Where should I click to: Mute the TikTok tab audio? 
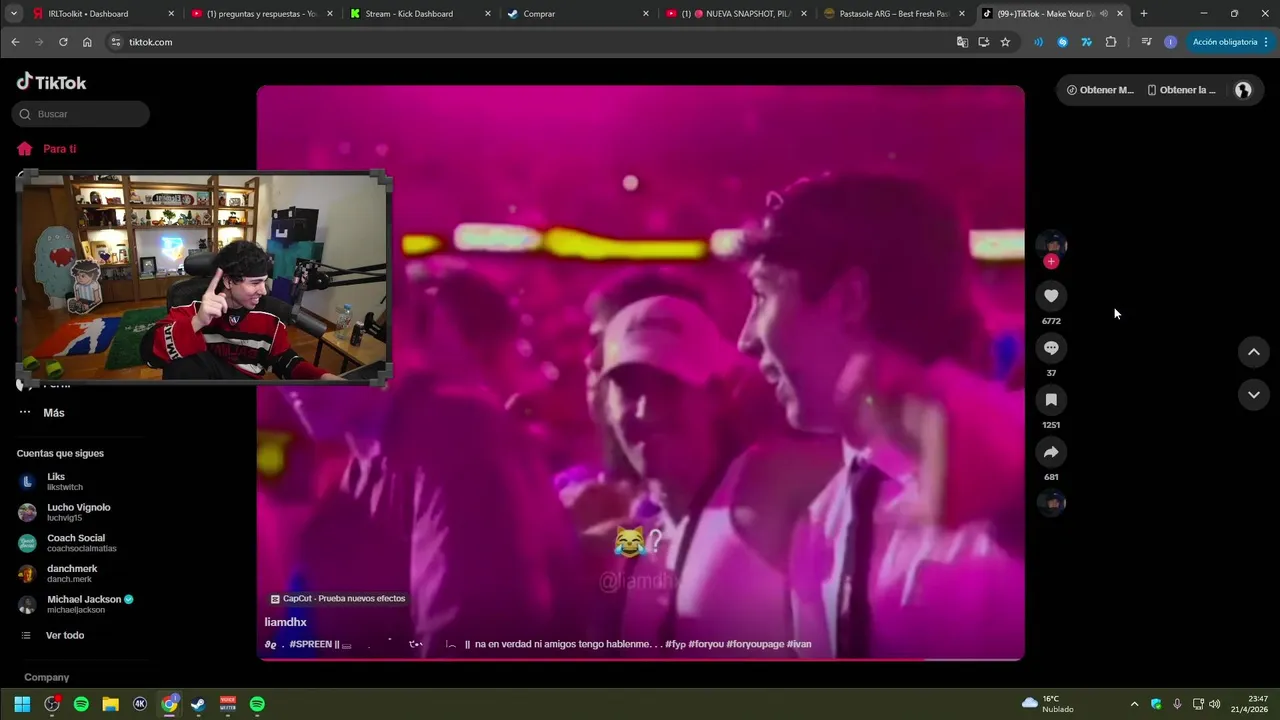[1104, 14]
